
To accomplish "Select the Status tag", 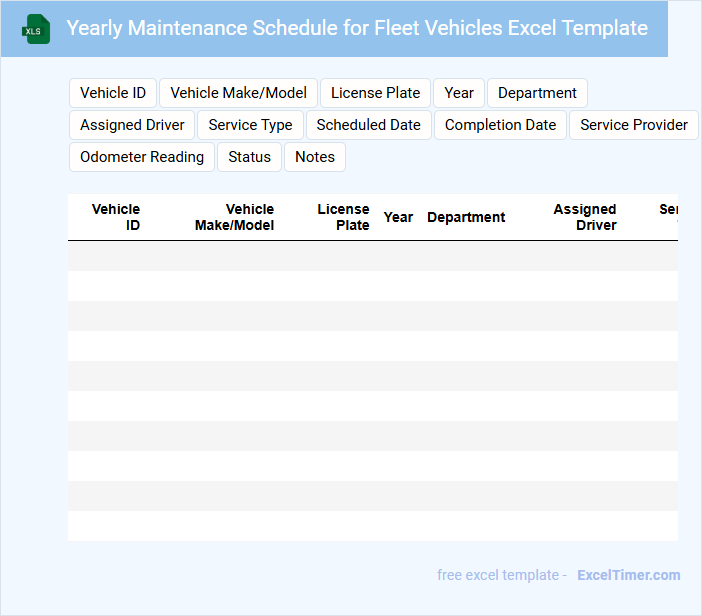I will tap(249, 157).
